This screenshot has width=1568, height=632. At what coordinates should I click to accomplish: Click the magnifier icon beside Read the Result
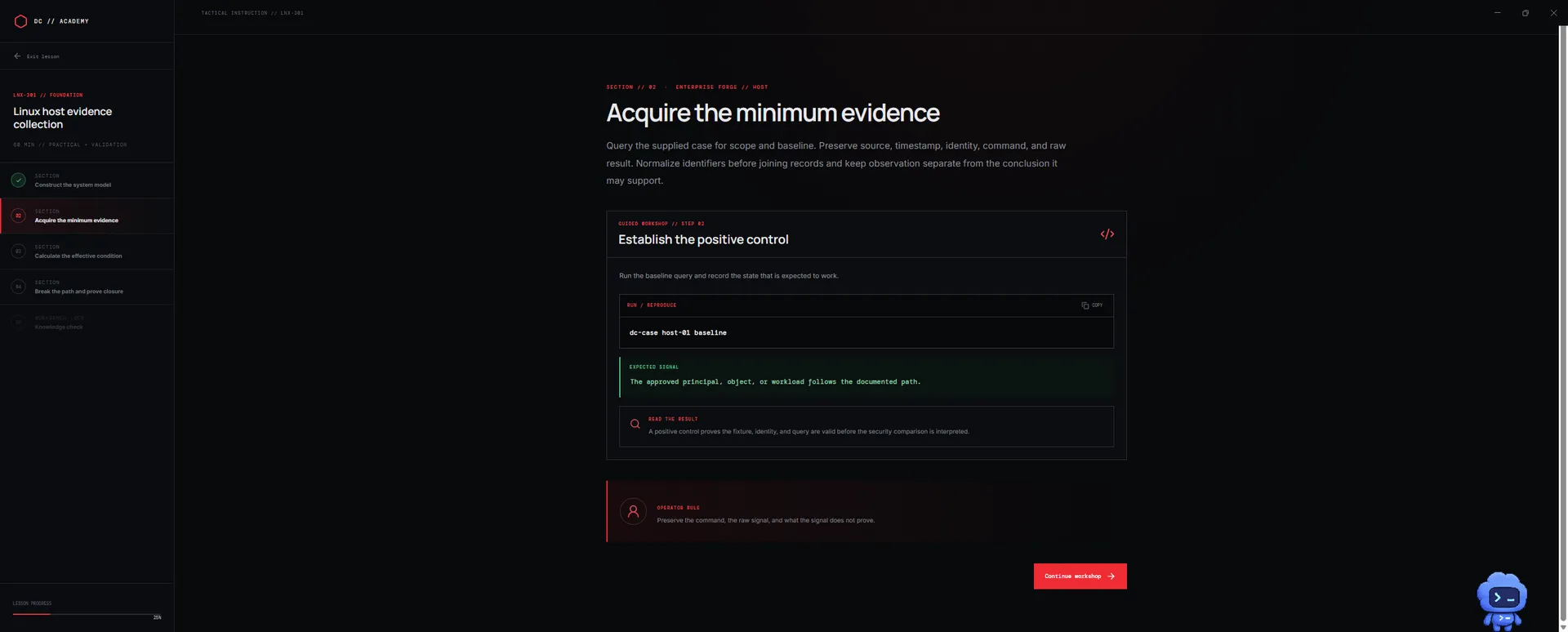pos(635,425)
